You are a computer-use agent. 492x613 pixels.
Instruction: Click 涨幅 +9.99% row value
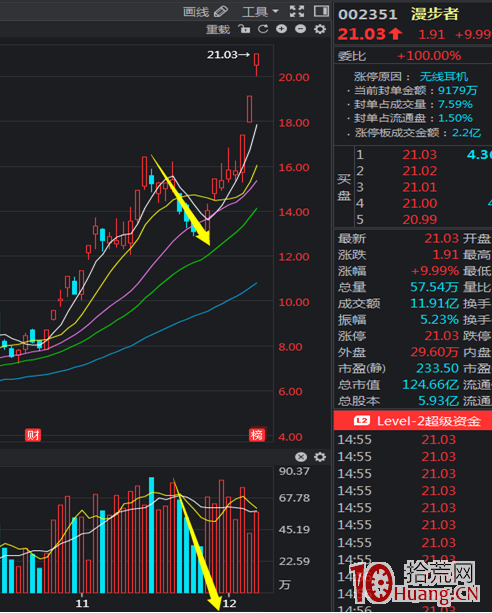[435, 271]
